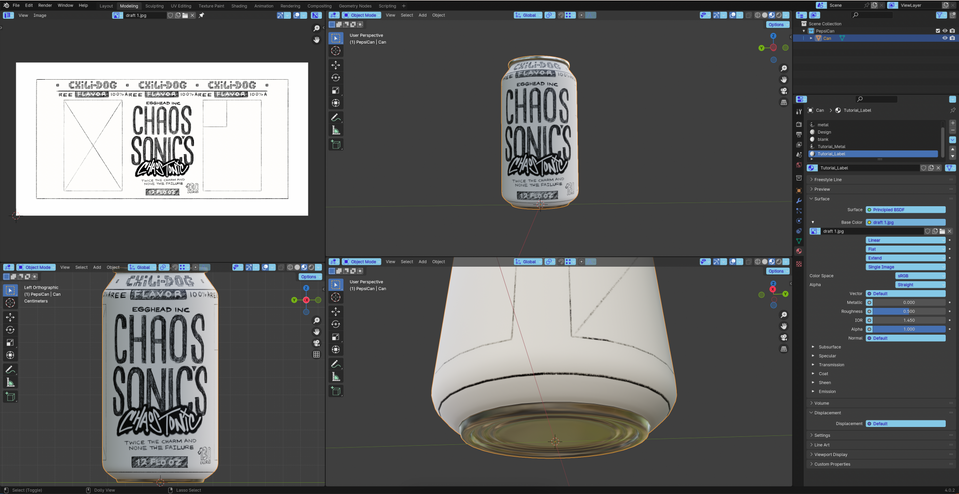Toggle the grid icon in Left Orthographic viewport
Image resolution: width=959 pixels, height=494 pixels.
[x=316, y=354]
